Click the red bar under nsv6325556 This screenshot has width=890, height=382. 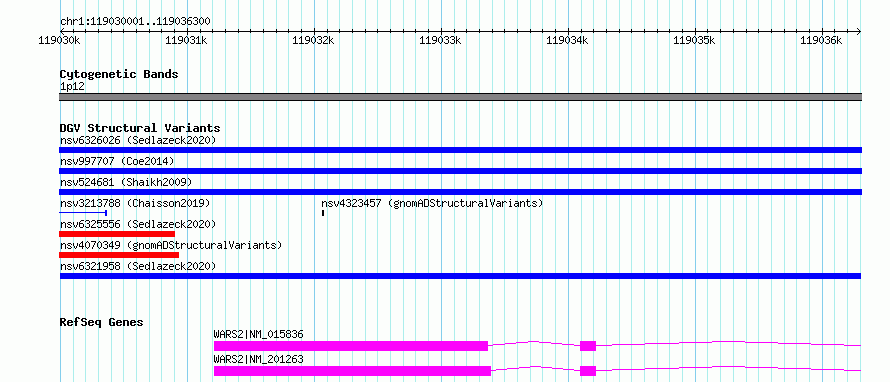(x=117, y=234)
